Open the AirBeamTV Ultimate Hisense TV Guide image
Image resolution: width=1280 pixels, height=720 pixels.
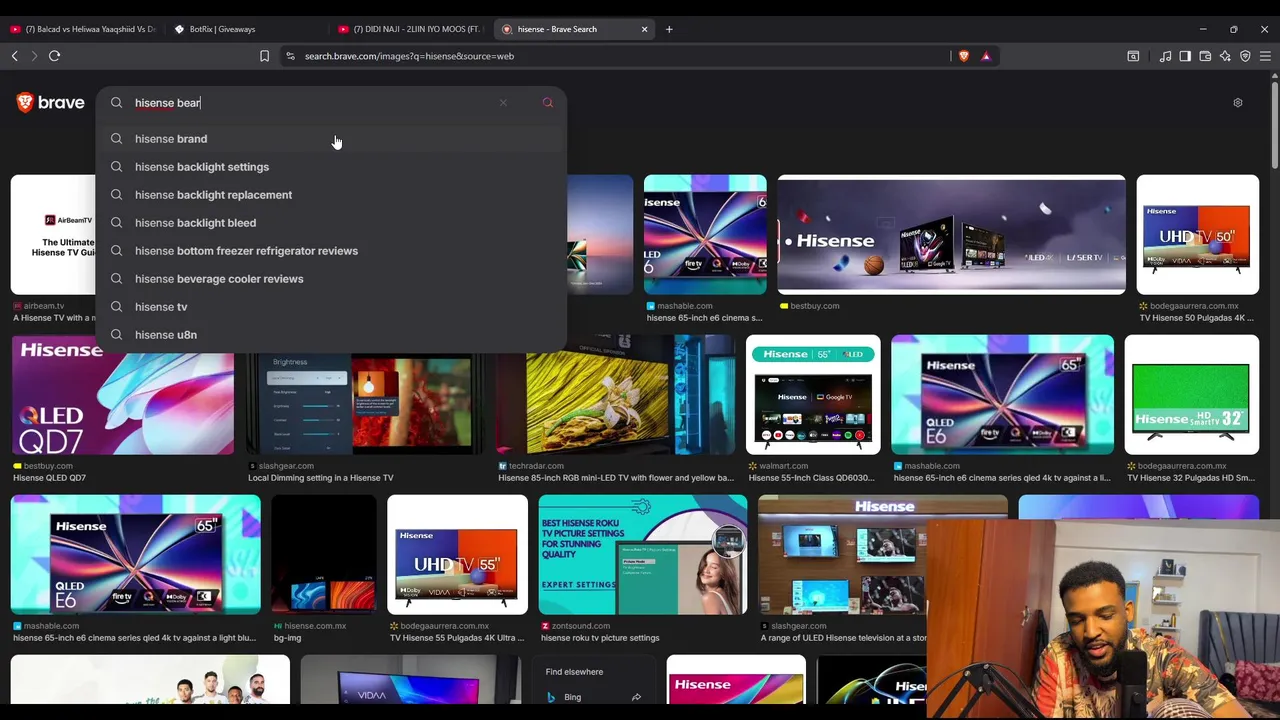pos(53,234)
